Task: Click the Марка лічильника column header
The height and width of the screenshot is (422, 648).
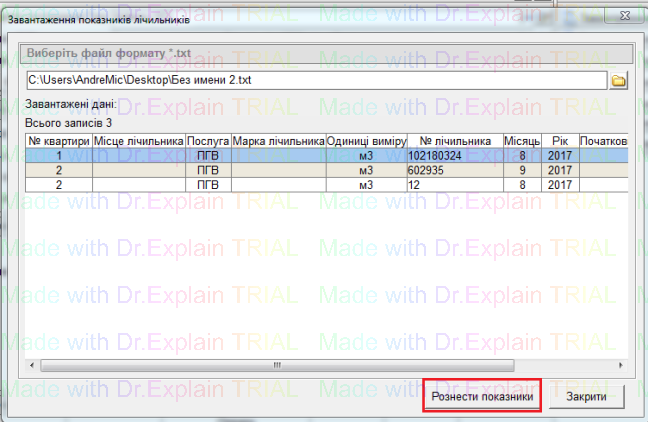Action: tap(279, 142)
